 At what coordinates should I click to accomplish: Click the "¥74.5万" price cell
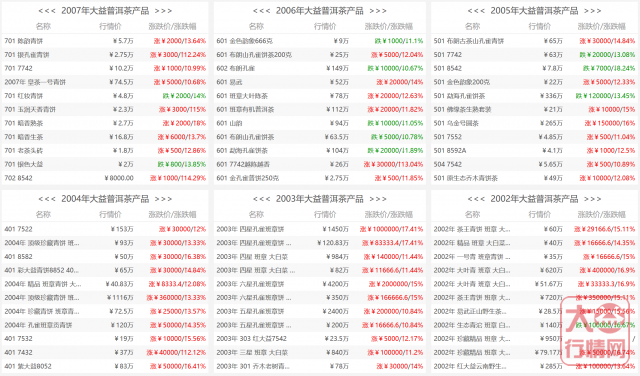(121, 82)
